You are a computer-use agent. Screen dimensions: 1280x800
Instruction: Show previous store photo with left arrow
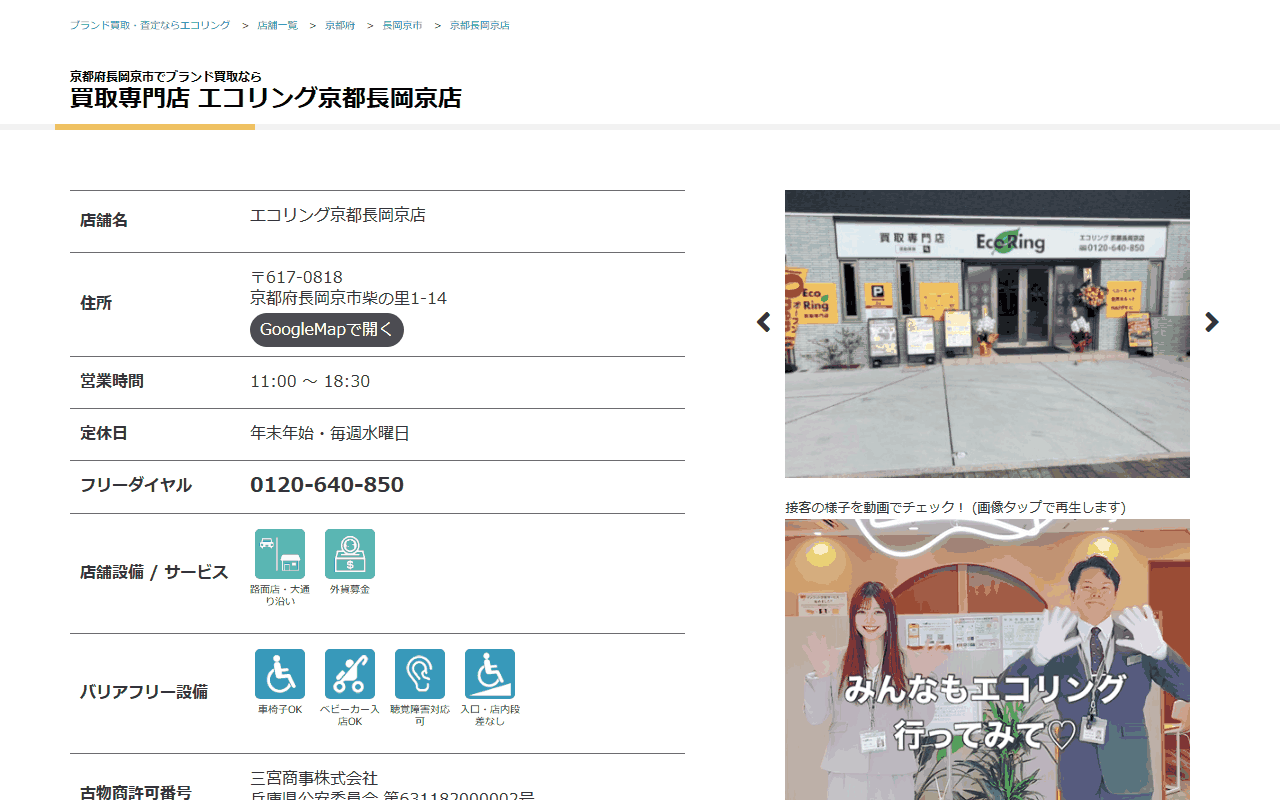pos(764,322)
